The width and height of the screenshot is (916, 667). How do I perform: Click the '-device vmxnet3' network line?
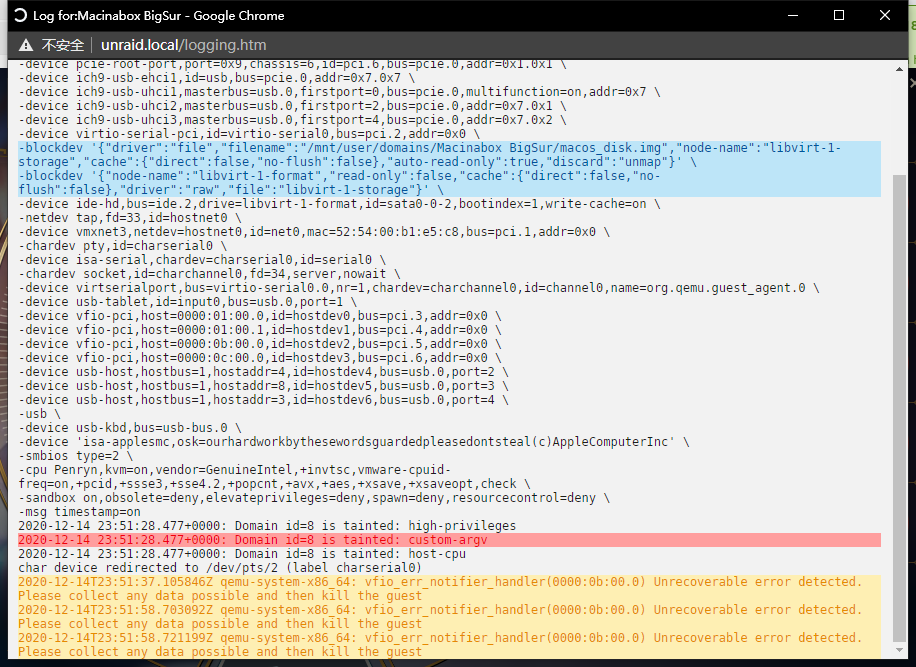(314, 232)
